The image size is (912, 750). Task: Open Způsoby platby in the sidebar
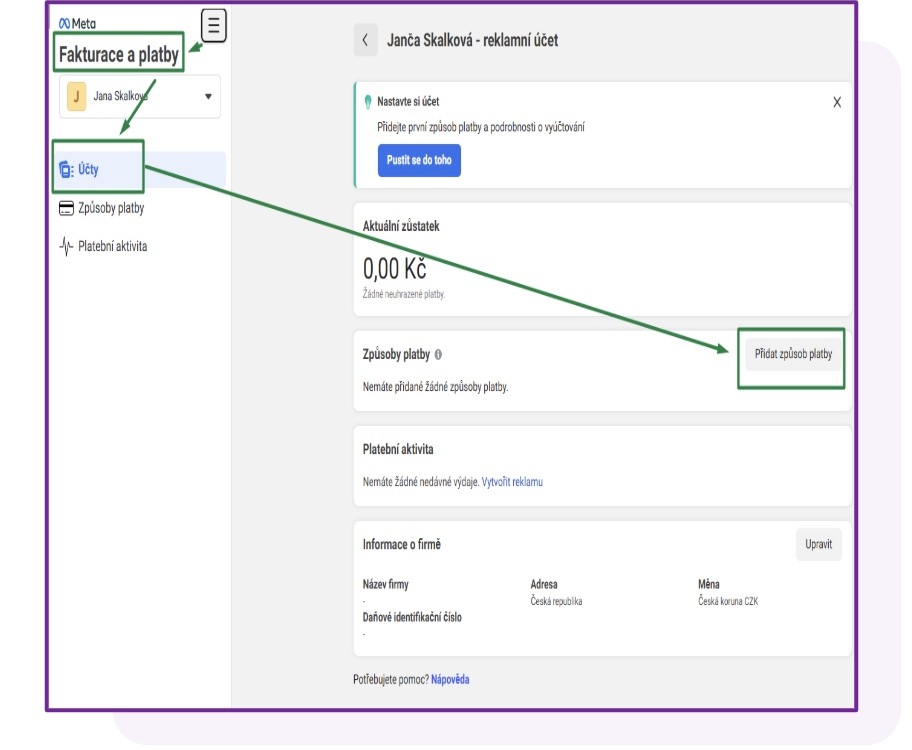pyautogui.click(x=110, y=208)
